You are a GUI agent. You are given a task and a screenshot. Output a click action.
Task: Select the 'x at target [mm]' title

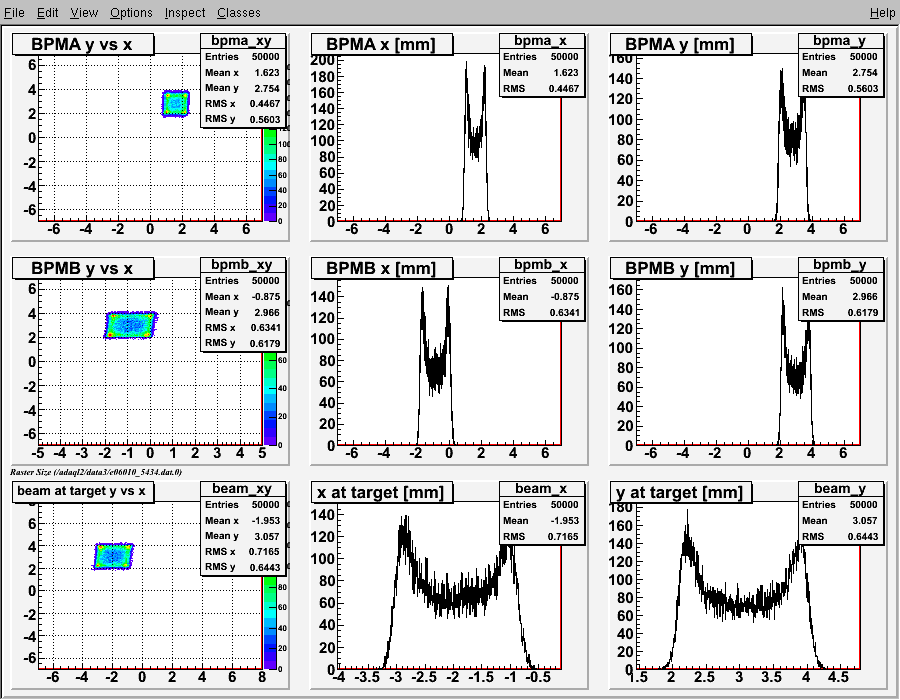(x=382, y=492)
